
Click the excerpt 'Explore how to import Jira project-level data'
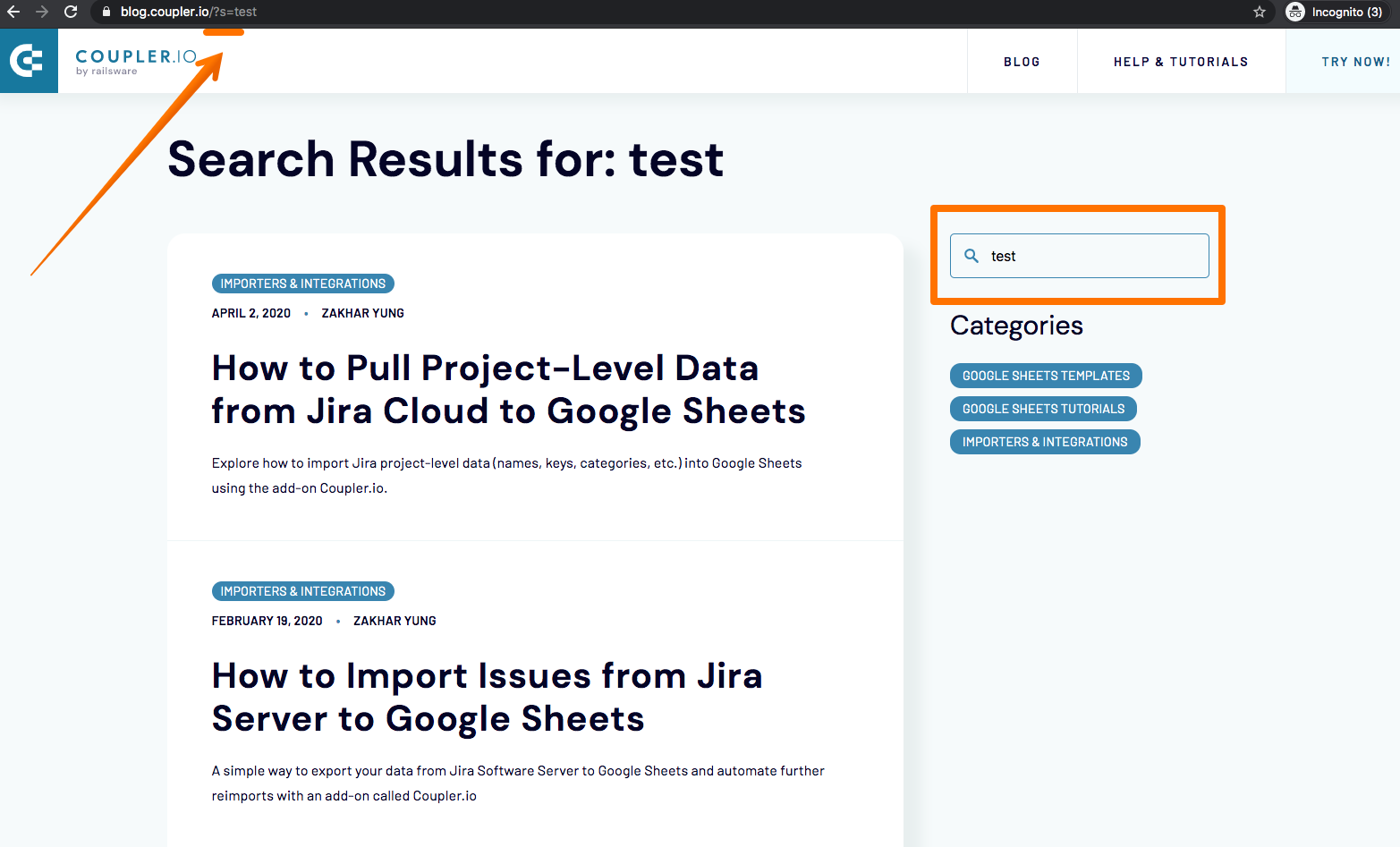[507, 476]
